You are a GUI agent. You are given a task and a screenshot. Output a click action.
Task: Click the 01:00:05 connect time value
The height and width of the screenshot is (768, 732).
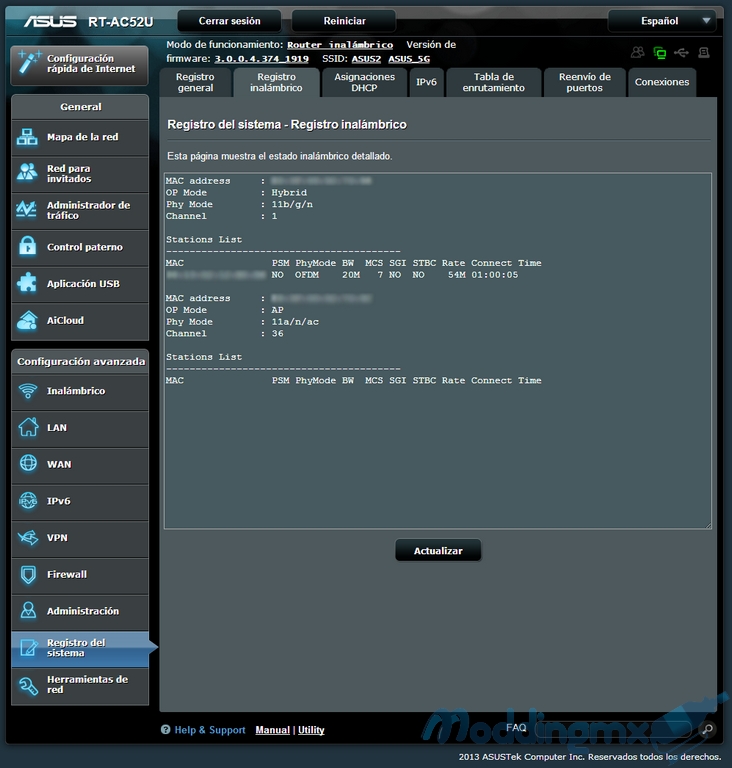click(x=494, y=275)
